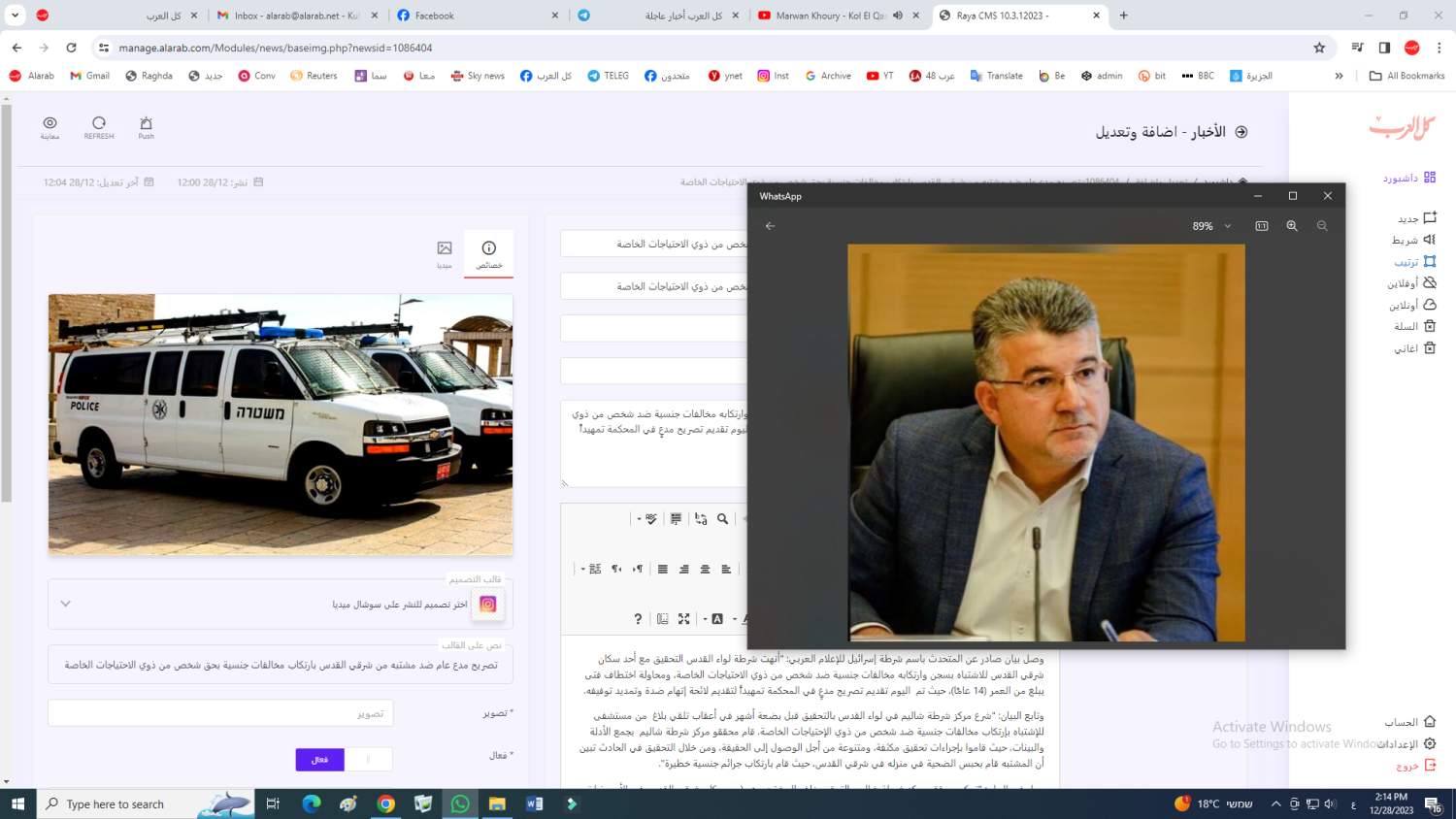Open the Sky news bookmark

pyautogui.click(x=478, y=76)
